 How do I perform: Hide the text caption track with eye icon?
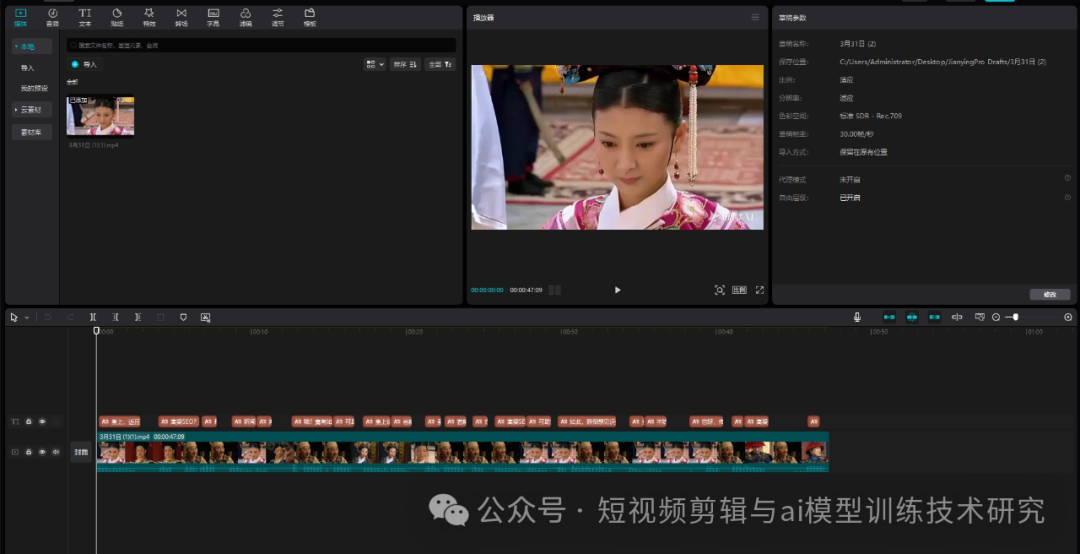pos(42,421)
